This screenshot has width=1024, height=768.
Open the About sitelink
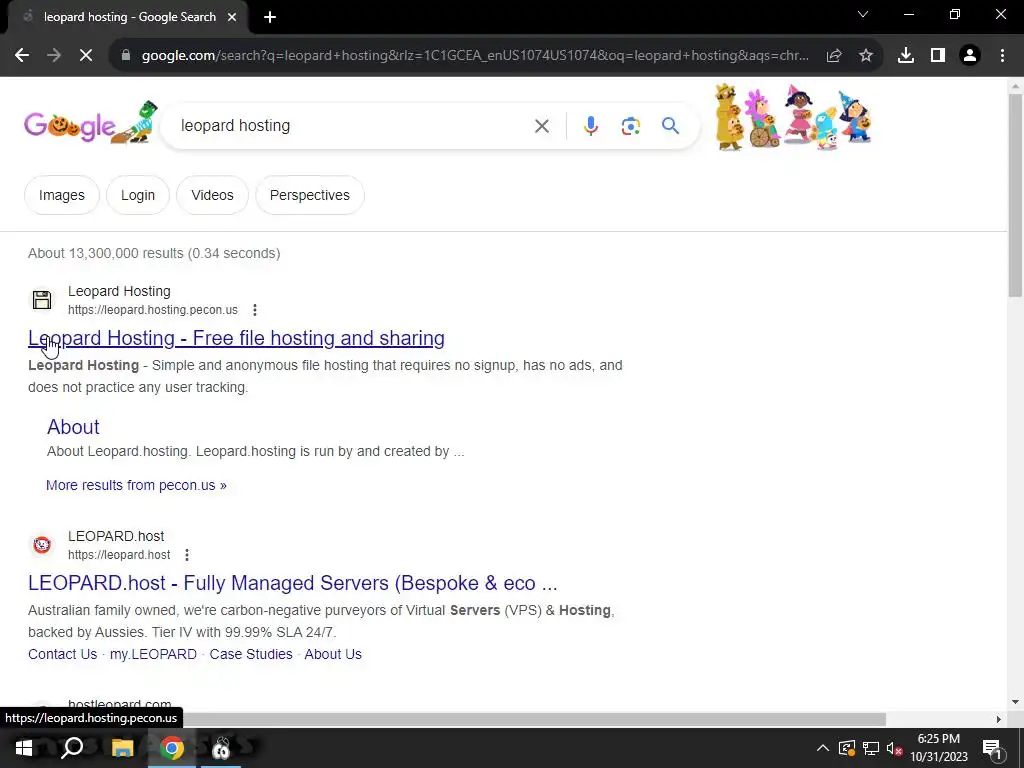pyautogui.click(x=73, y=426)
